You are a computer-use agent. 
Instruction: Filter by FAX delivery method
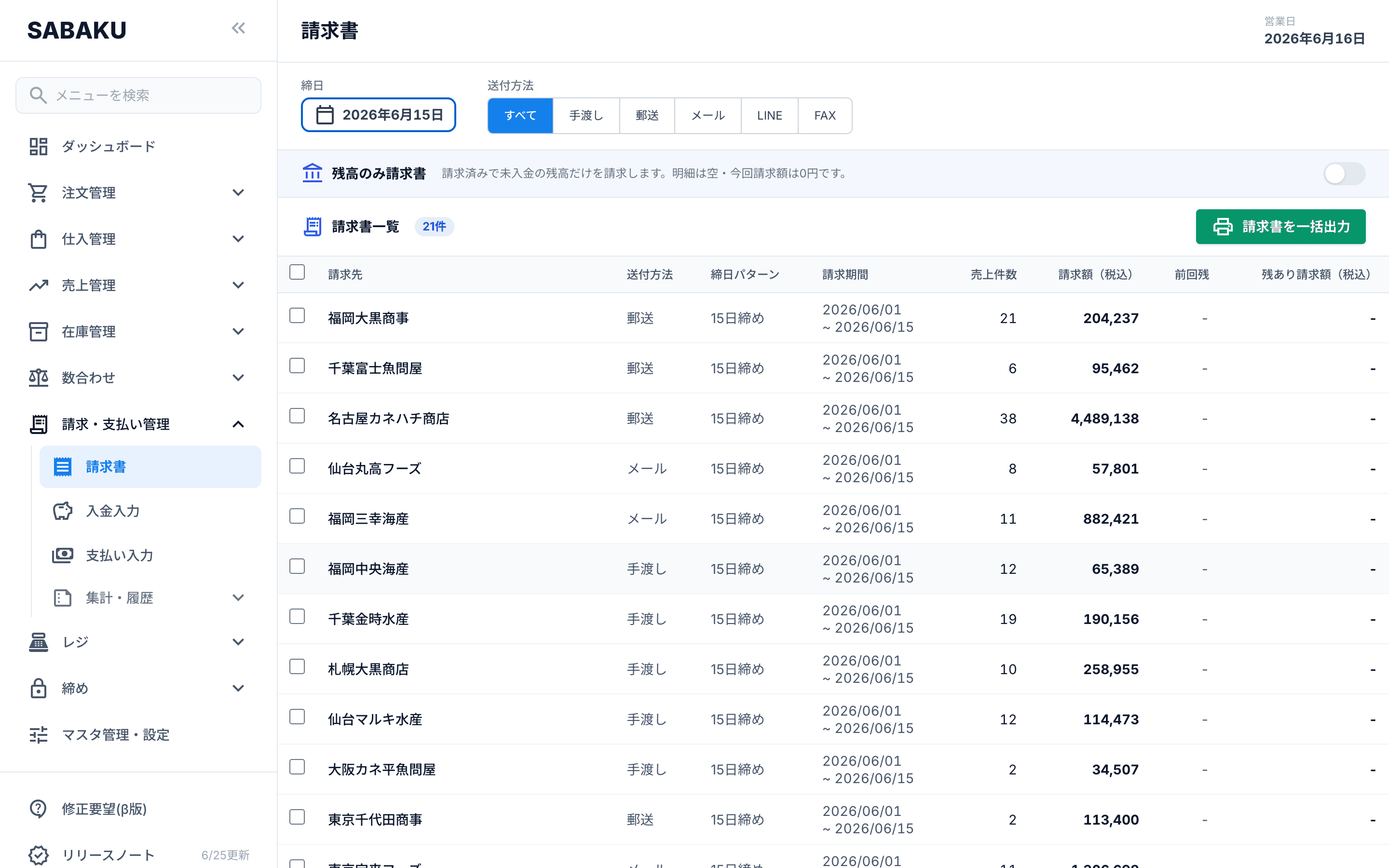(x=825, y=115)
